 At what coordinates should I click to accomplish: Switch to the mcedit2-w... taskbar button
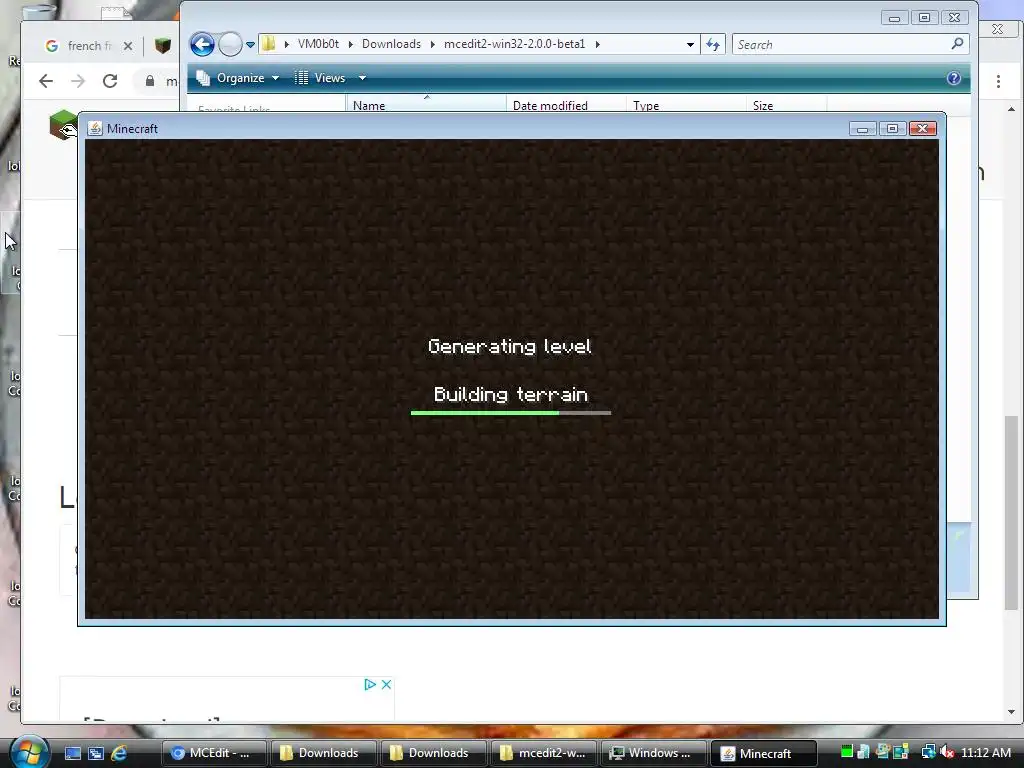click(543, 753)
